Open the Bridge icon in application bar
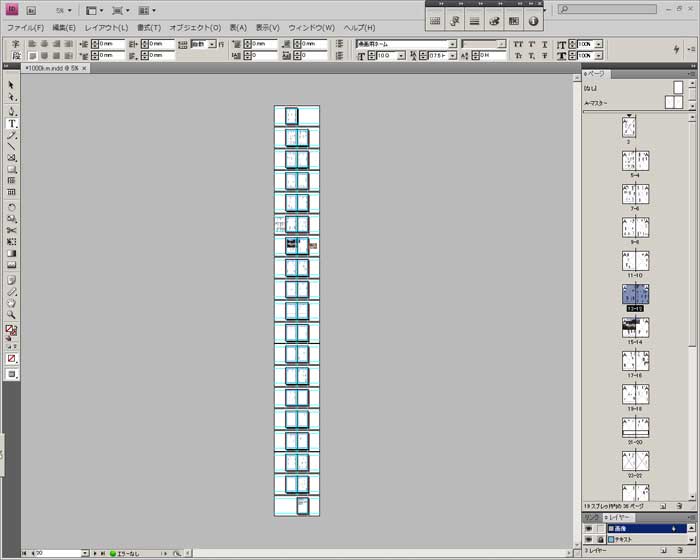 [31, 10]
